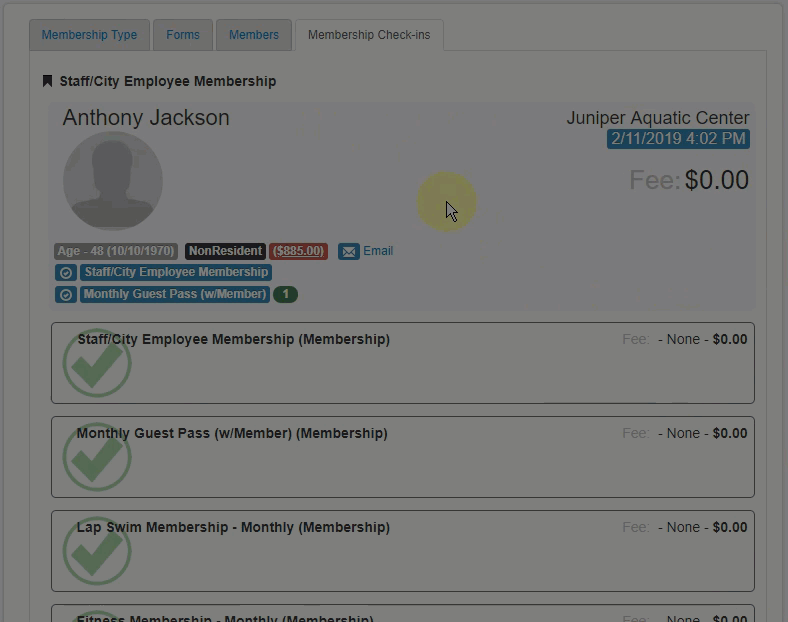Image resolution: width=788 pixels, height=622 pixels.
Task: Click the Email link text
Action: [x=378, y=251]
